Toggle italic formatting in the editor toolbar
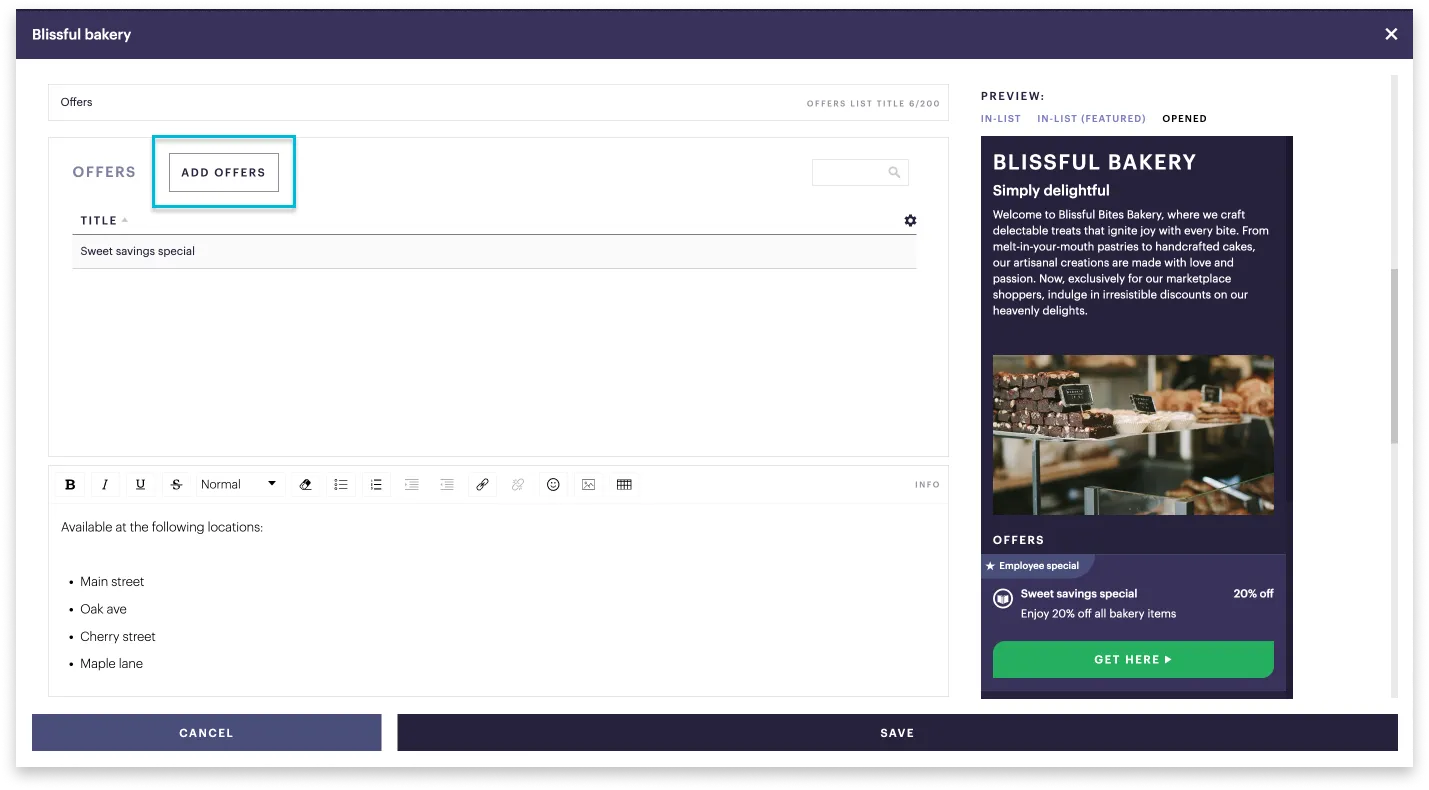 point(105,485)
